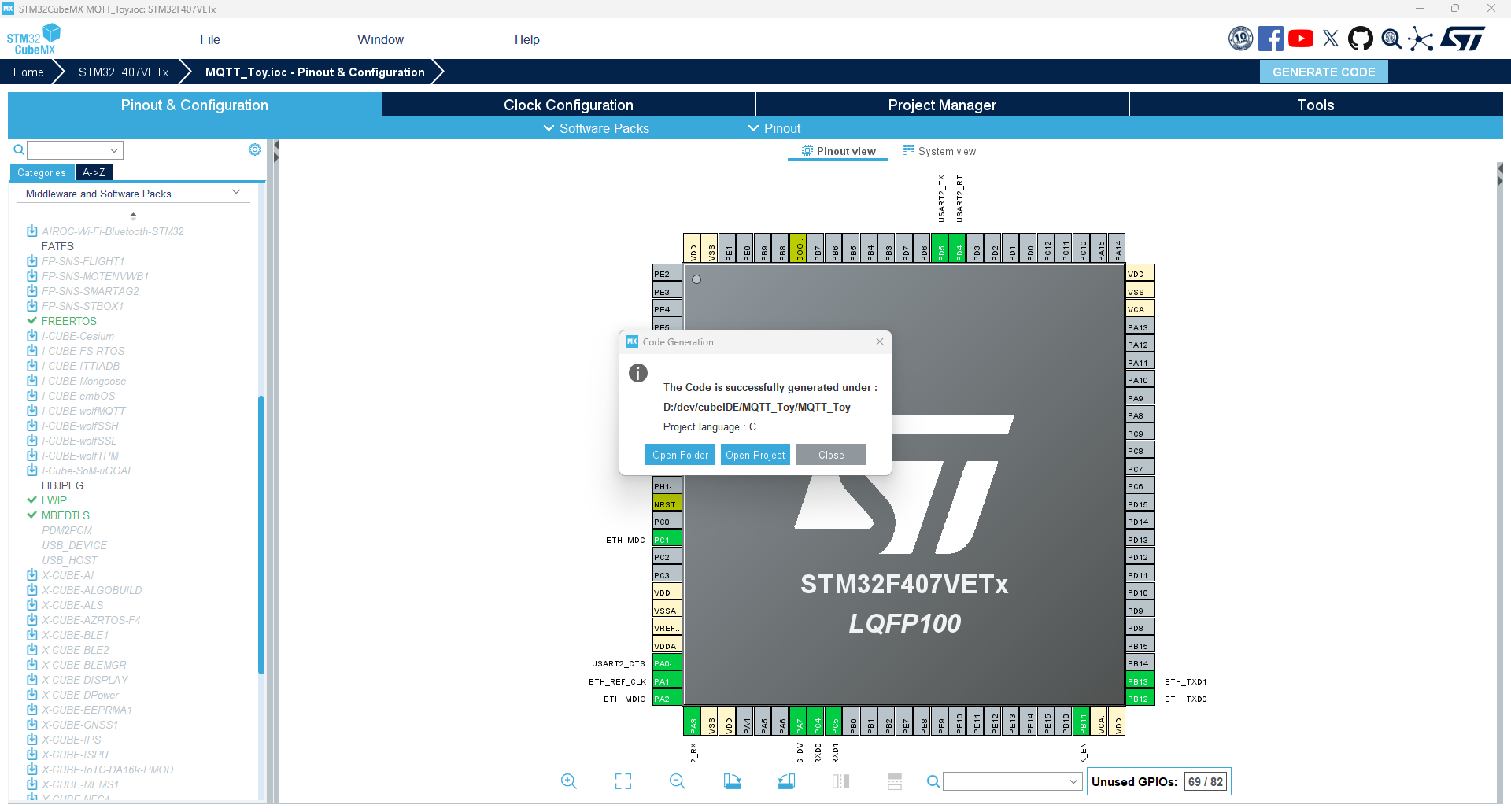Rotate the chip counter-clockwise
This screenshot has height=812, width=1511.
pos(786,781)
